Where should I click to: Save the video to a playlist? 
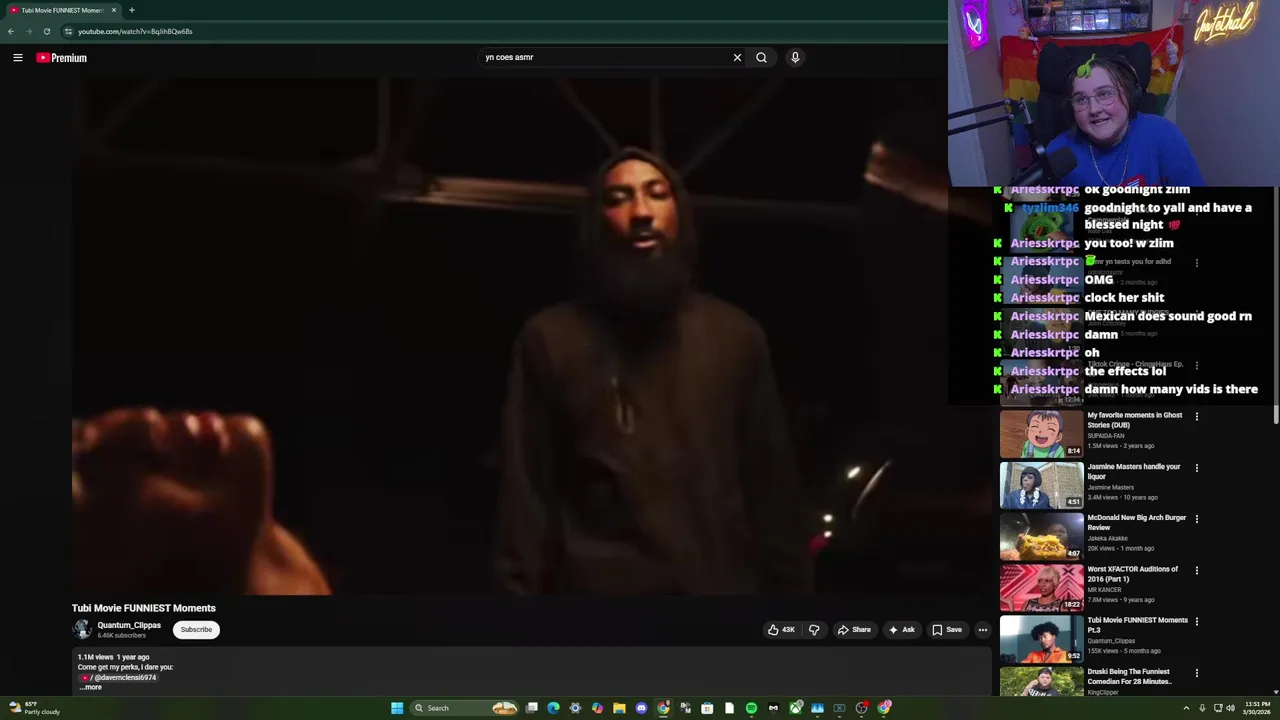pos(947,630)
